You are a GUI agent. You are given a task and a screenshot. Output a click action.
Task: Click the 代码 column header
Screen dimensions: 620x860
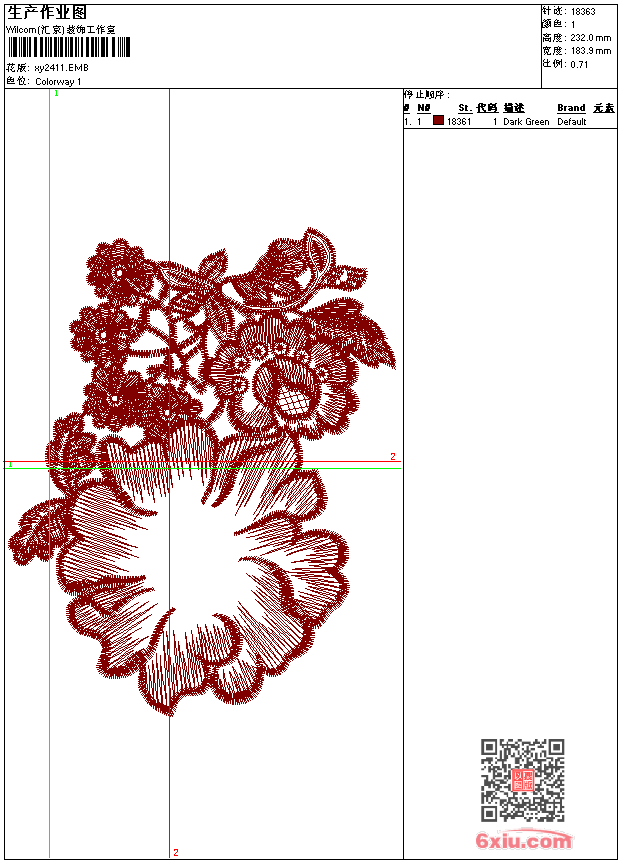[487, 108]
